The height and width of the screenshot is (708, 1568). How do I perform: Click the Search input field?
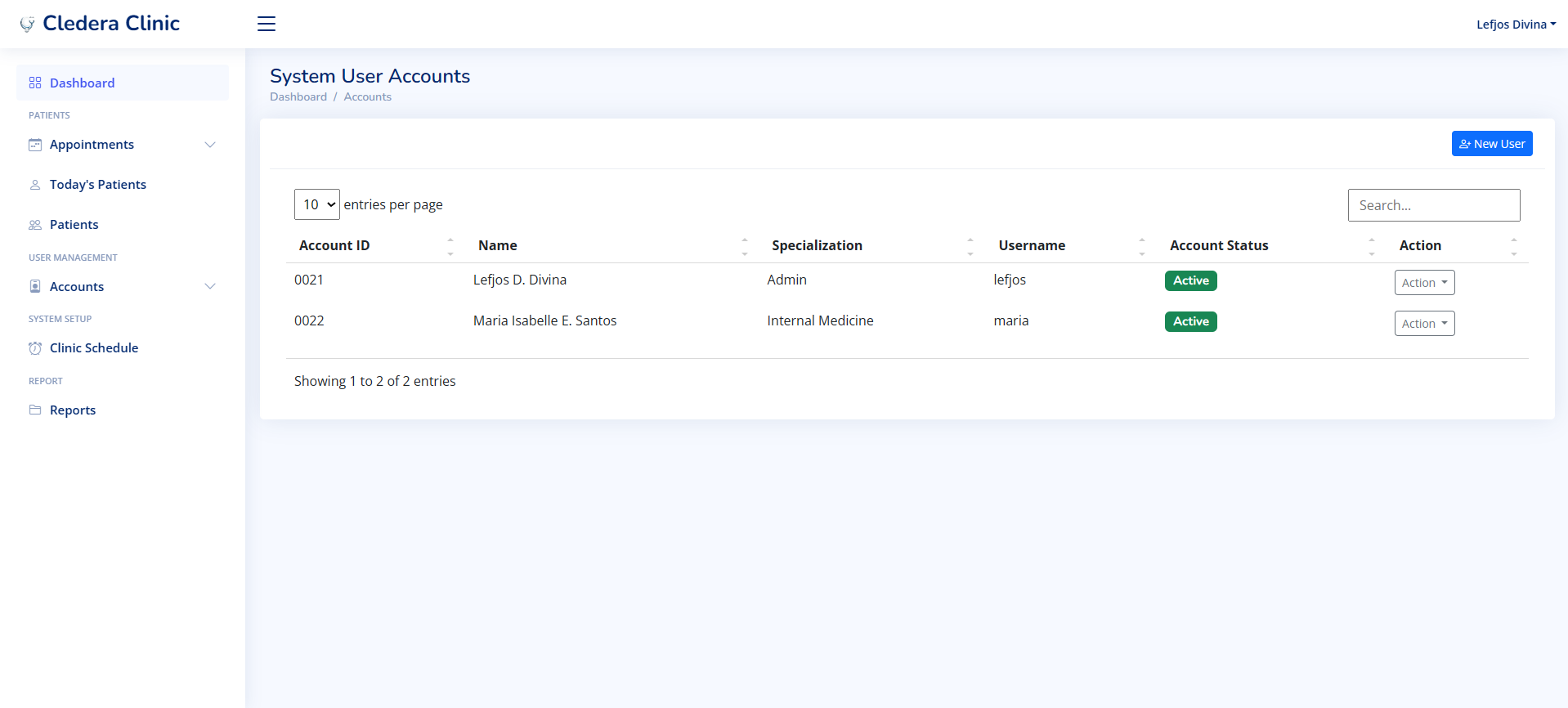[1433, 205]
